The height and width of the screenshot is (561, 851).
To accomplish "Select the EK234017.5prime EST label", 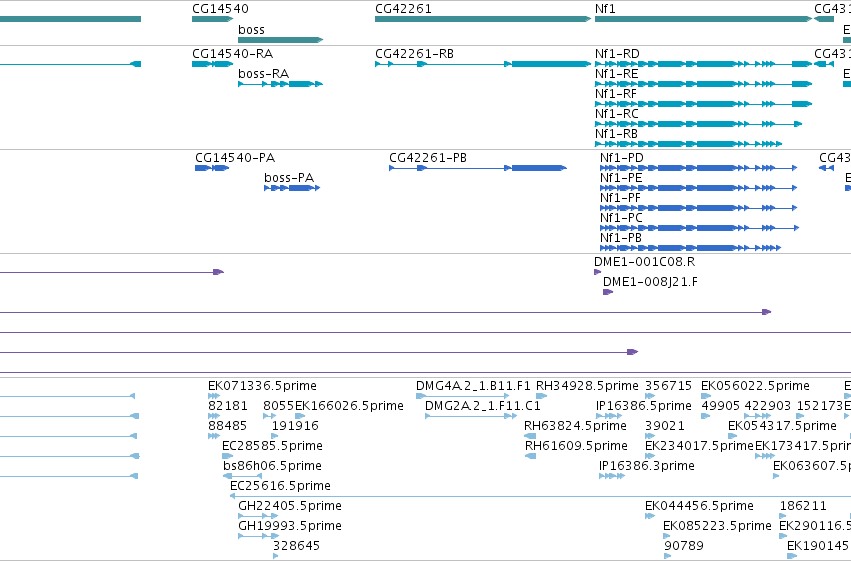I will [700, 446].
